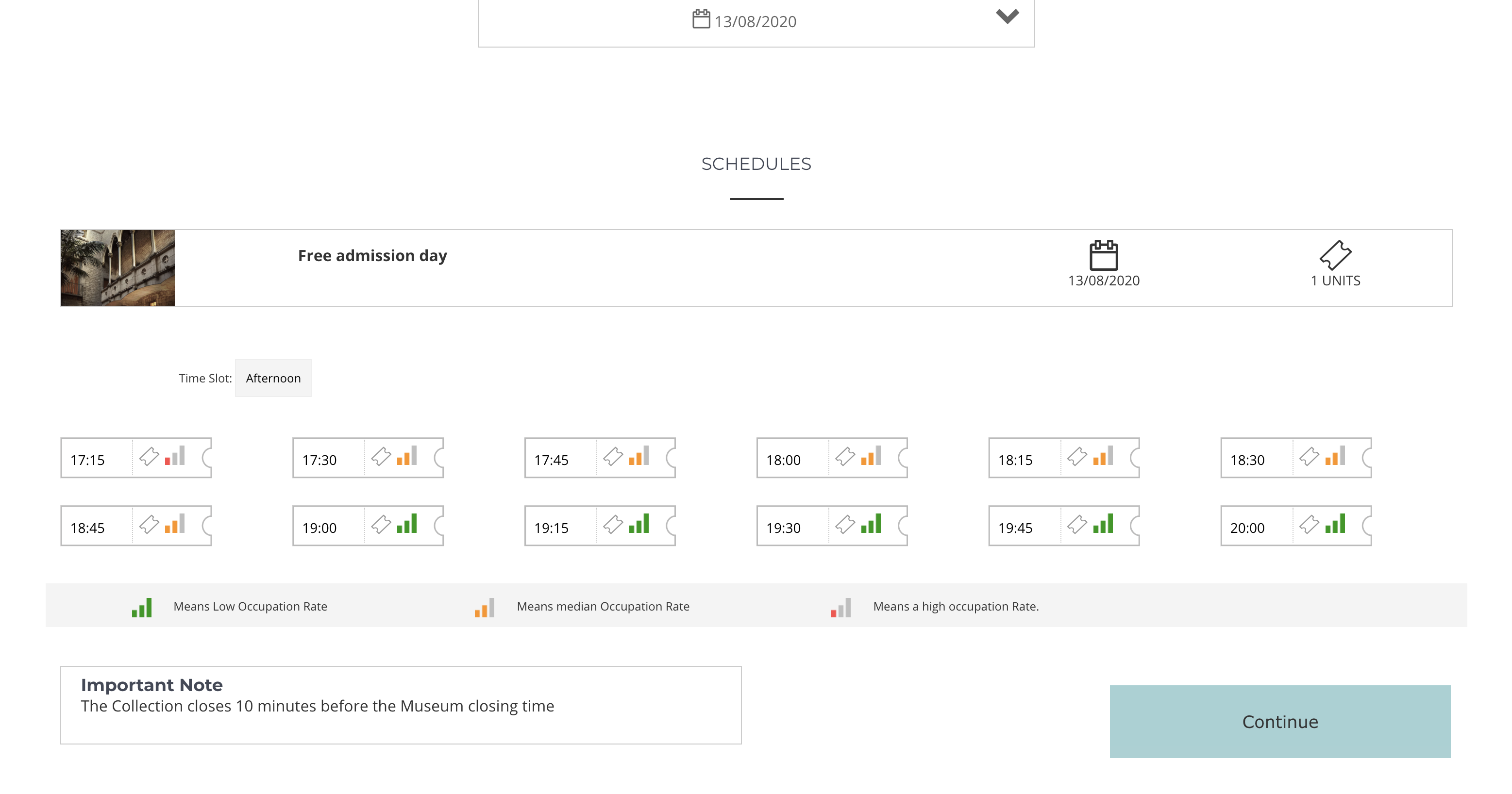
Task: Select the 17:30 time slot
Action: click(x=368, y=458)
